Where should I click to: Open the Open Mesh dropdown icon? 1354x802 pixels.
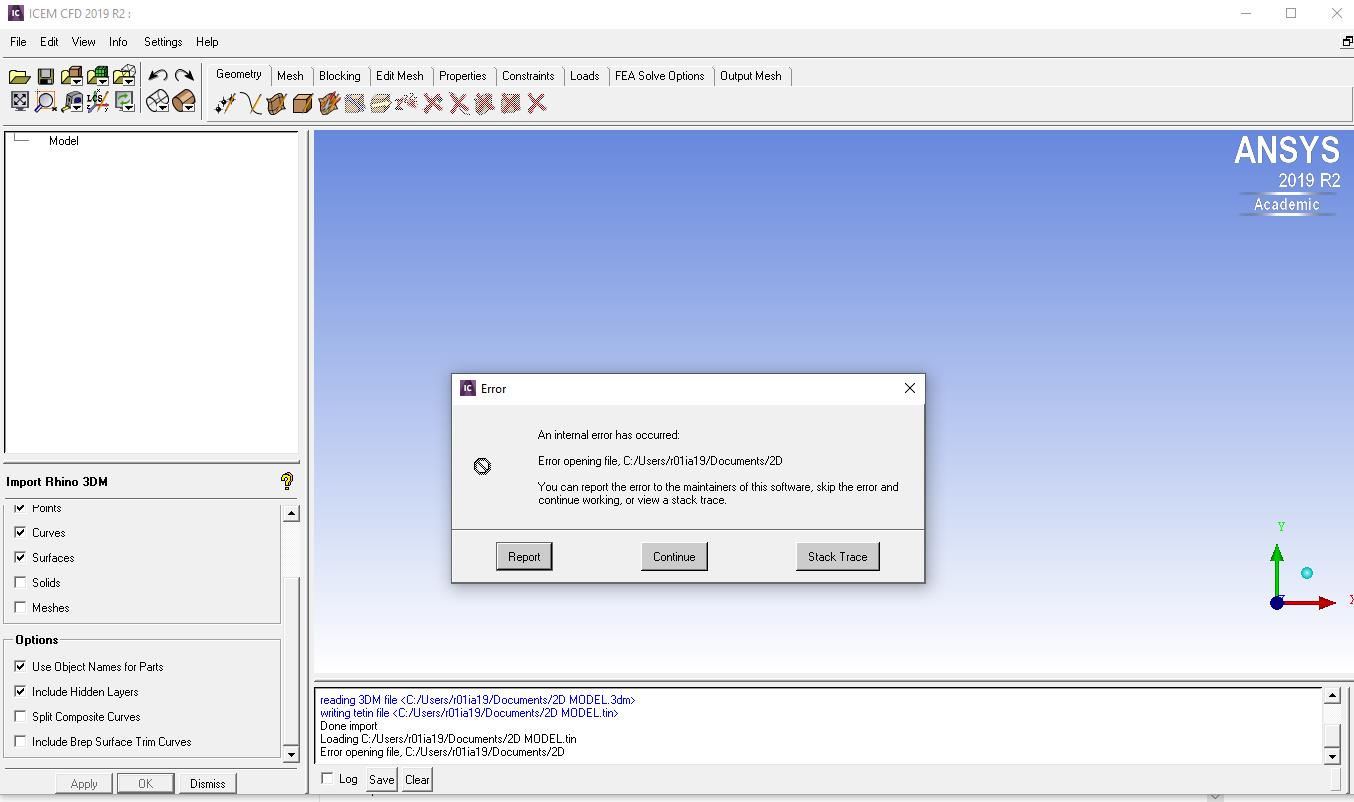97,76
